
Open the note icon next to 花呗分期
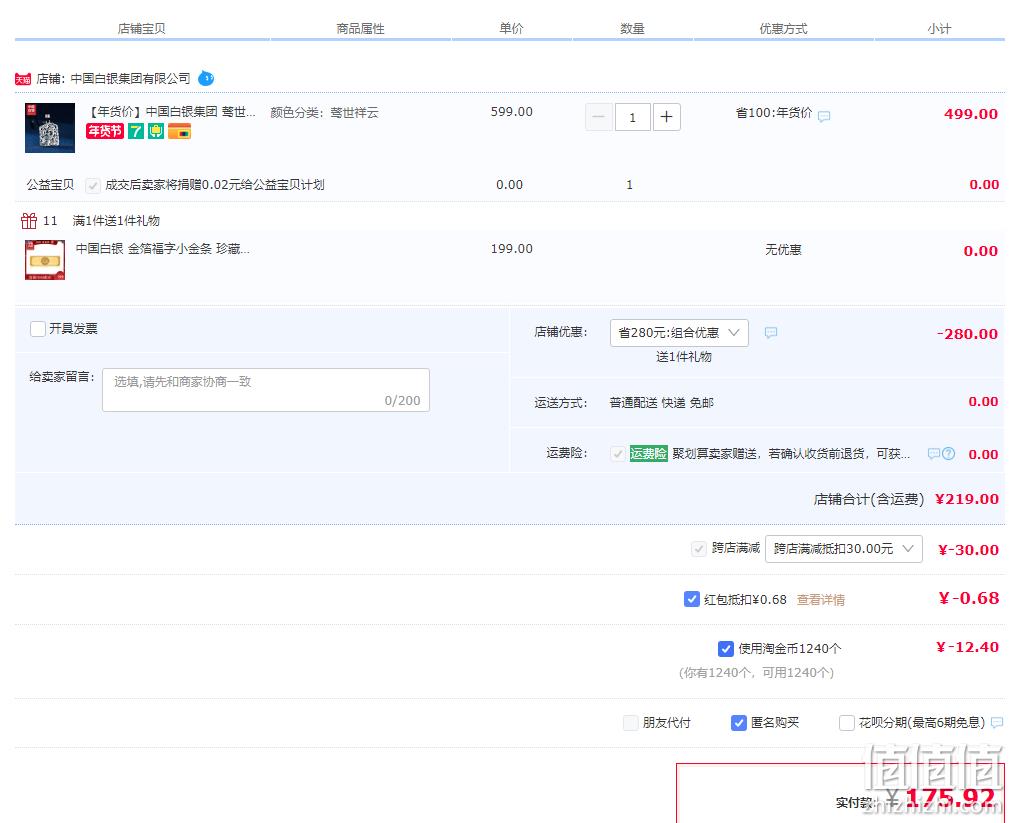point(997,722)
